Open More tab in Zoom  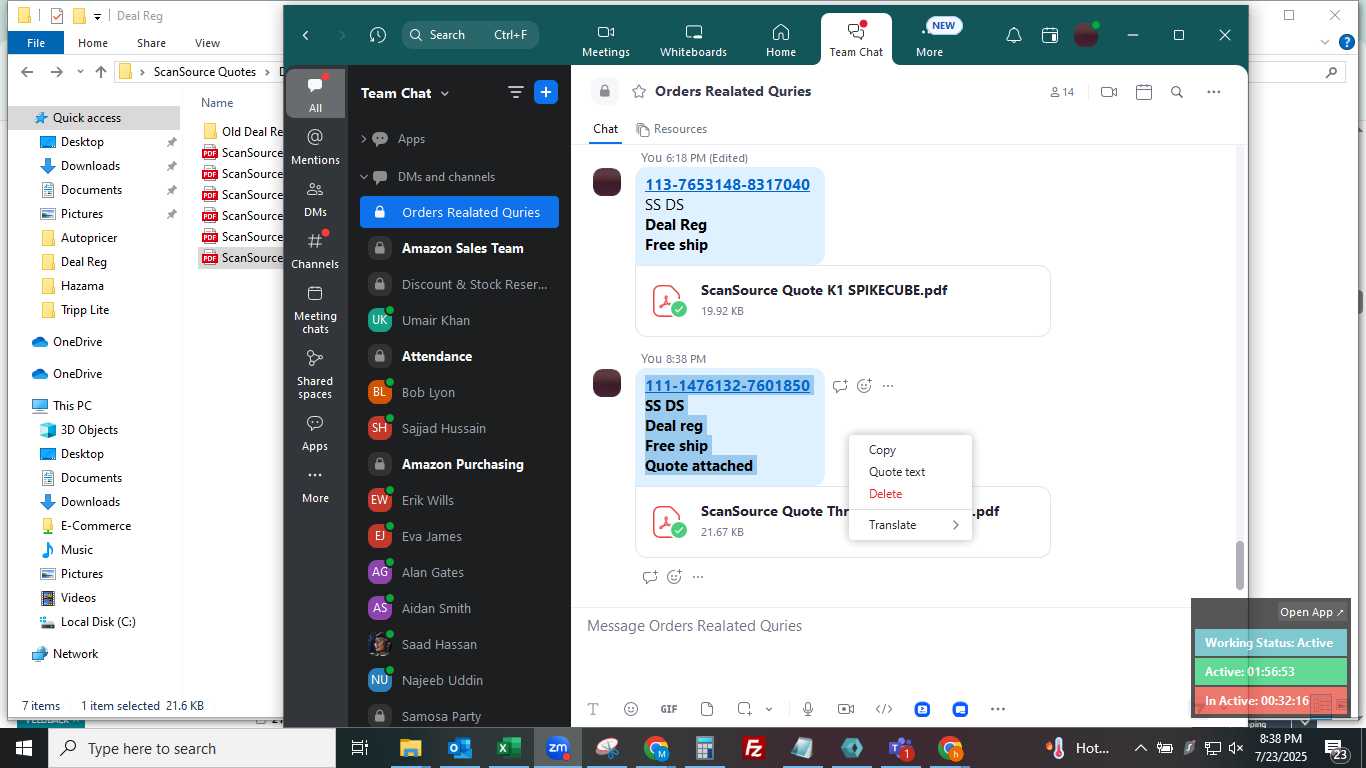(929, 40)
